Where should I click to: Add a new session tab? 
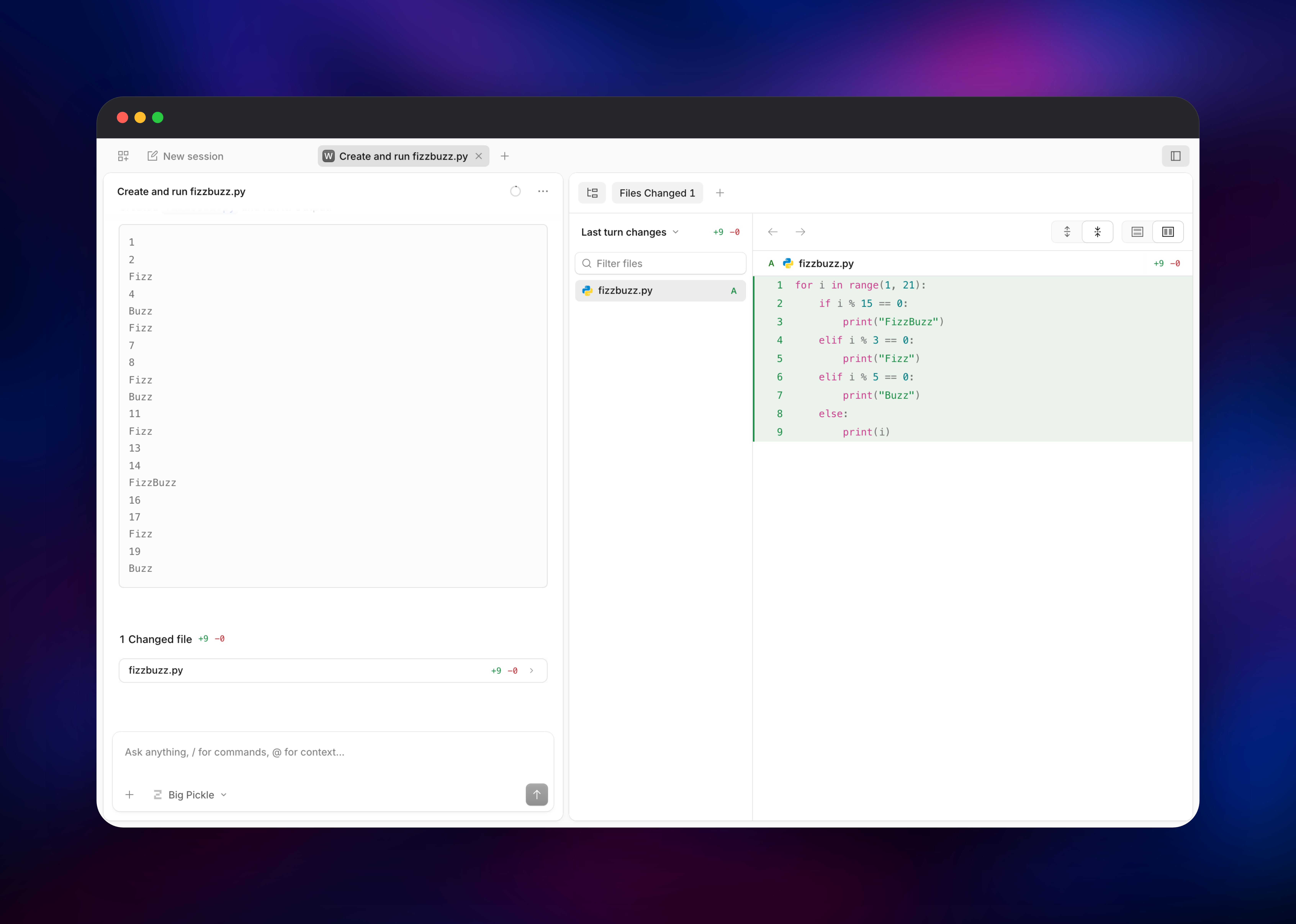505,156
